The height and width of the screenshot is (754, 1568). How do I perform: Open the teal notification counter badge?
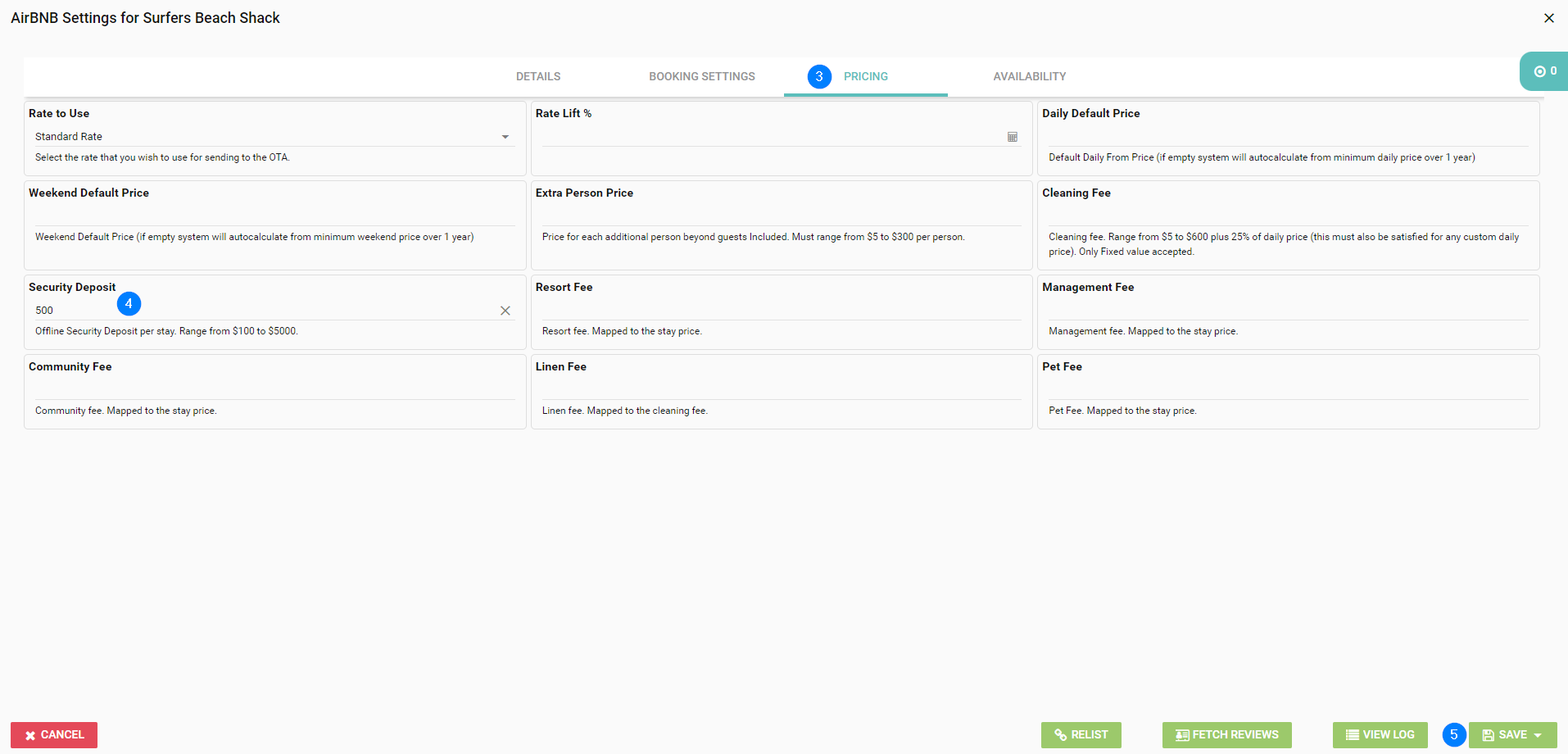(x=1544, y=71)
